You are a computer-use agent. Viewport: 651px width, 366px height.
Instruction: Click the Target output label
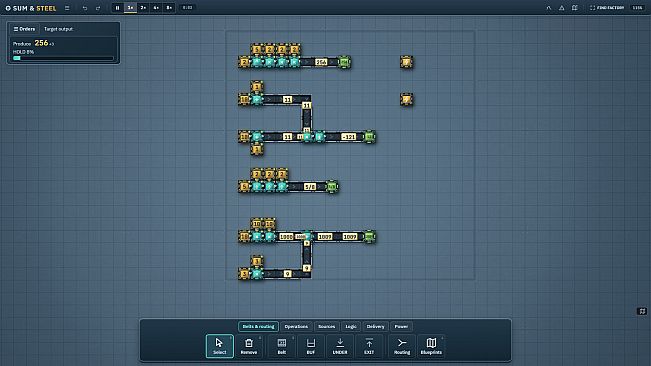click(58, 29)
